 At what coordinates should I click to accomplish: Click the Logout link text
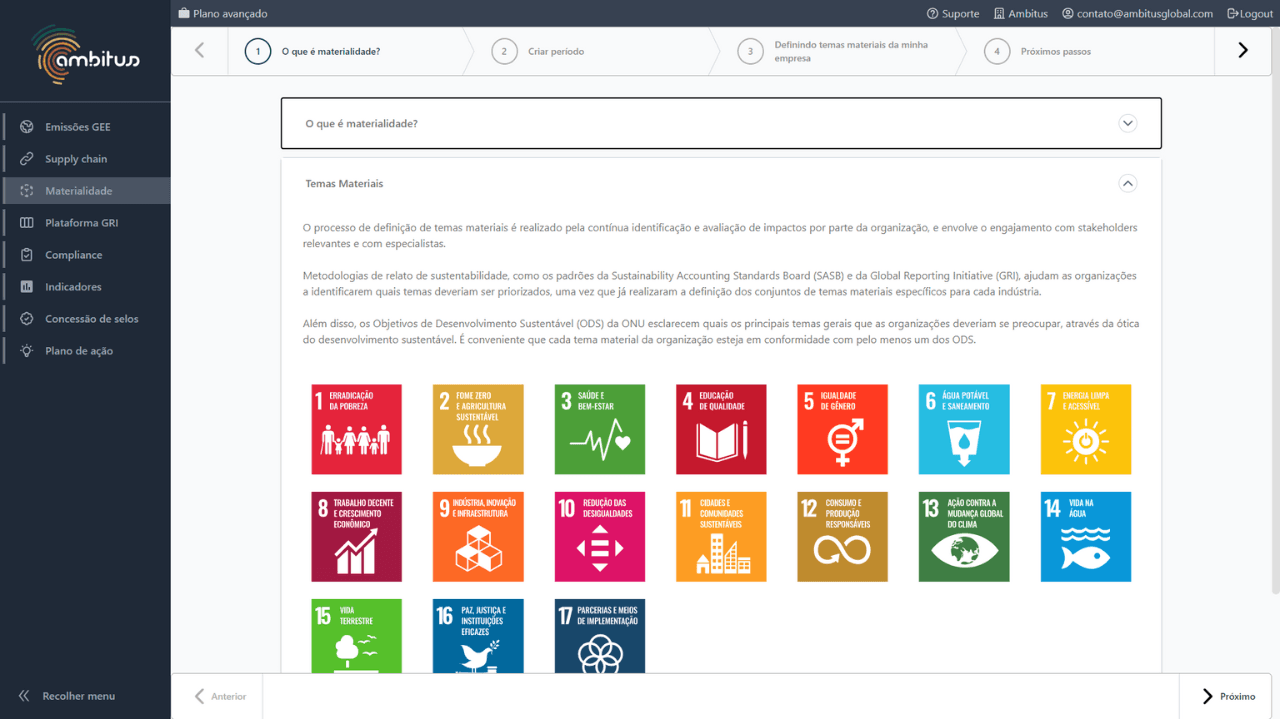[x=1256, y=14]
